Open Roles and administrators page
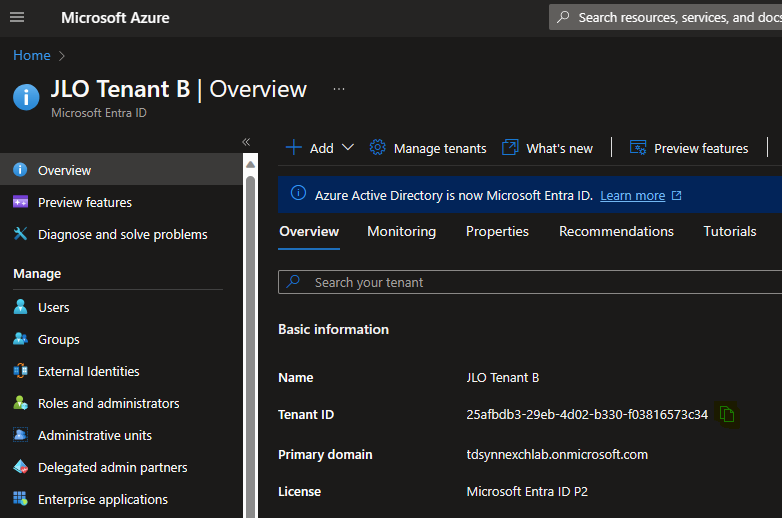782x518 pixels. 121,403
